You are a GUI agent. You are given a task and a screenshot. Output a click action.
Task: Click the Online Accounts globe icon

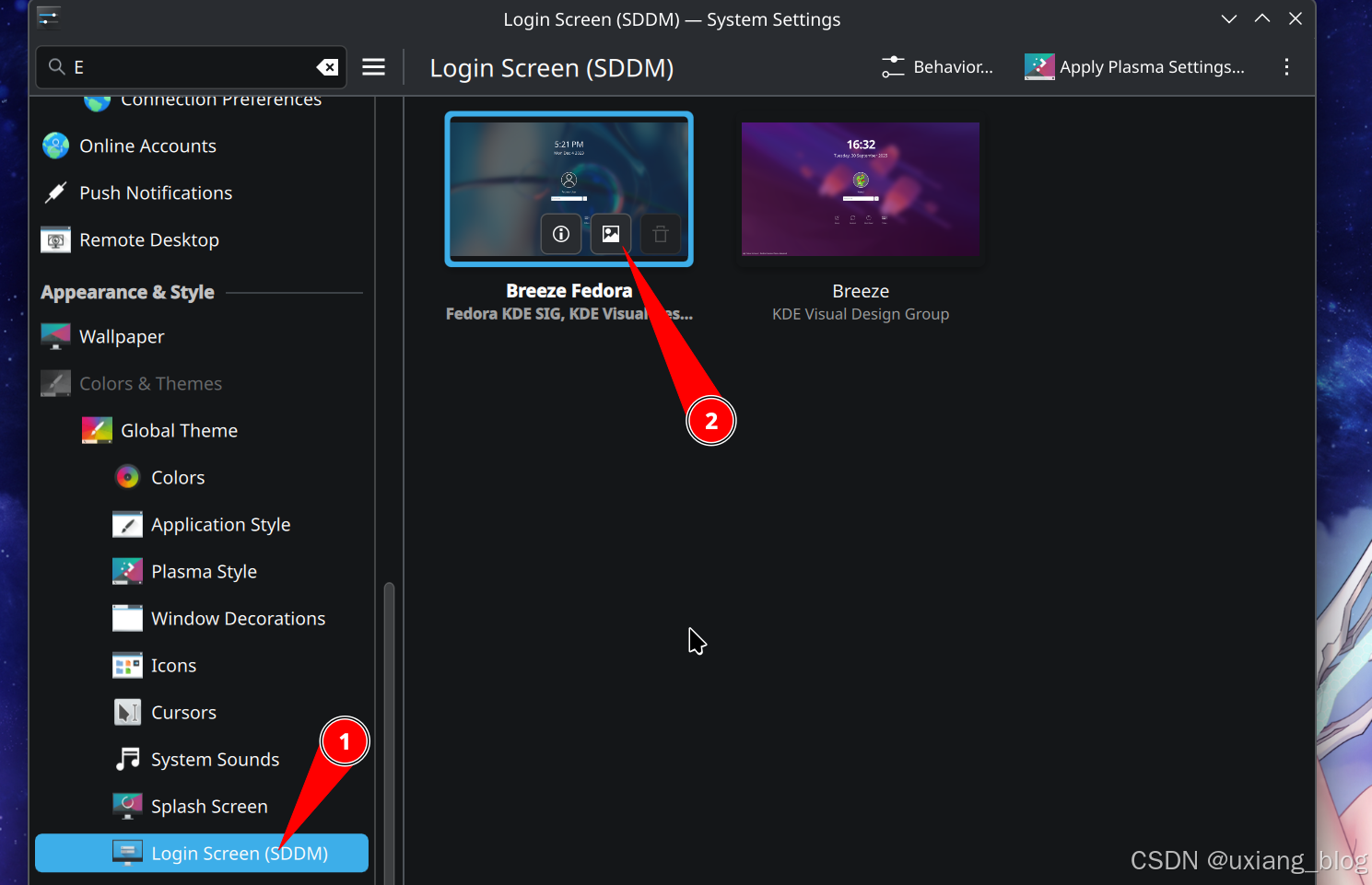pos(55,146)
